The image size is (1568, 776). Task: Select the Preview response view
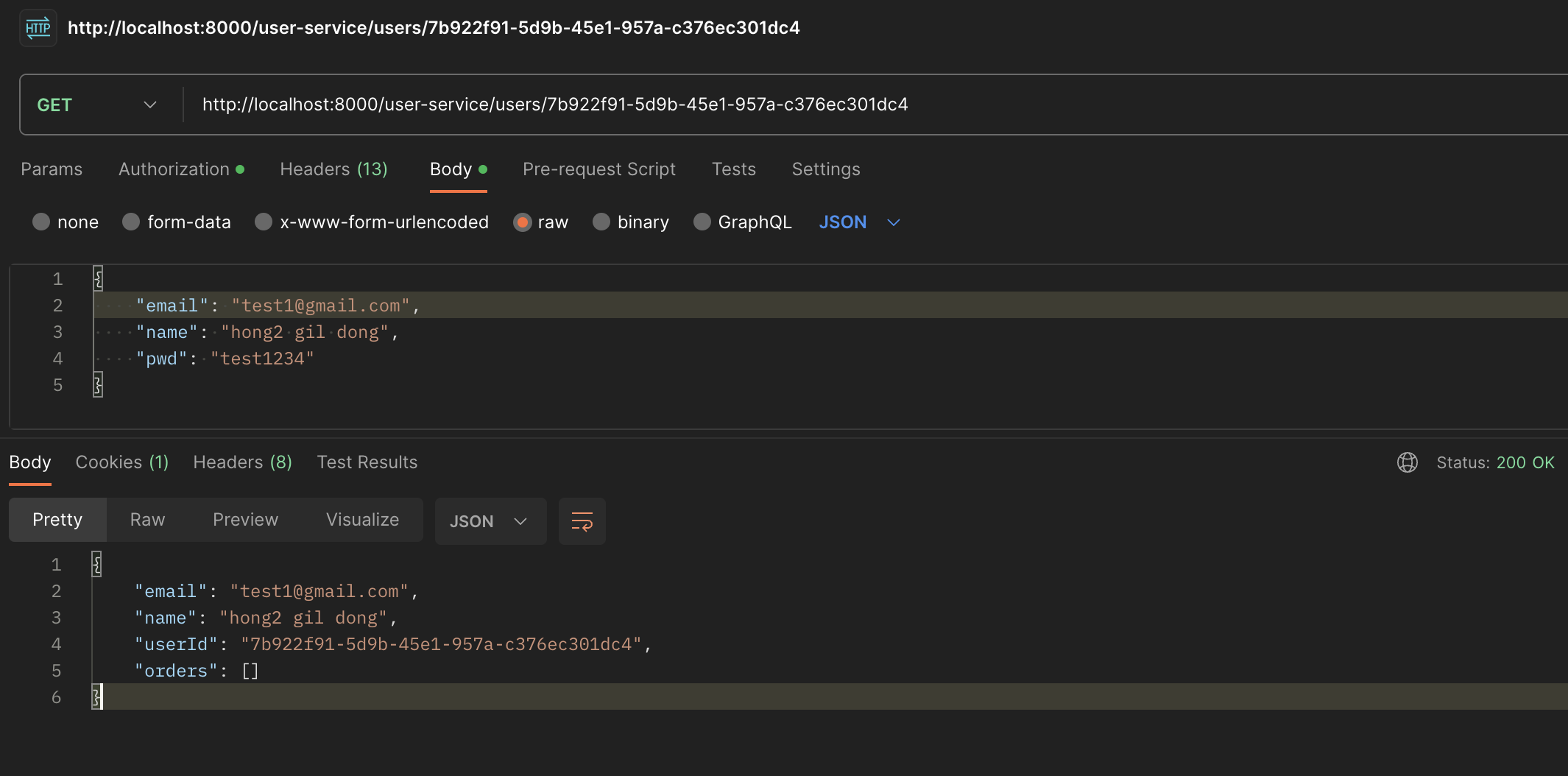[245, 519]
